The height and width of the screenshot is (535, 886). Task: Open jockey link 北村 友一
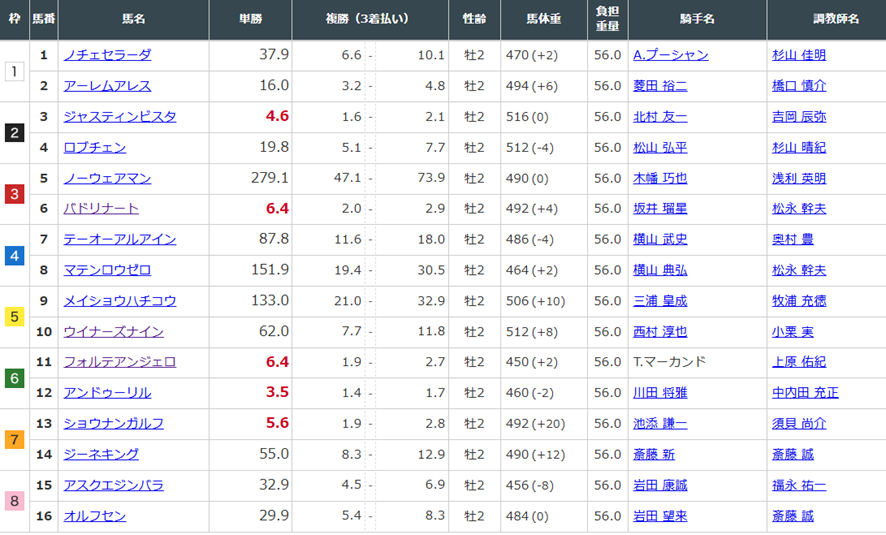click(660, 116)
